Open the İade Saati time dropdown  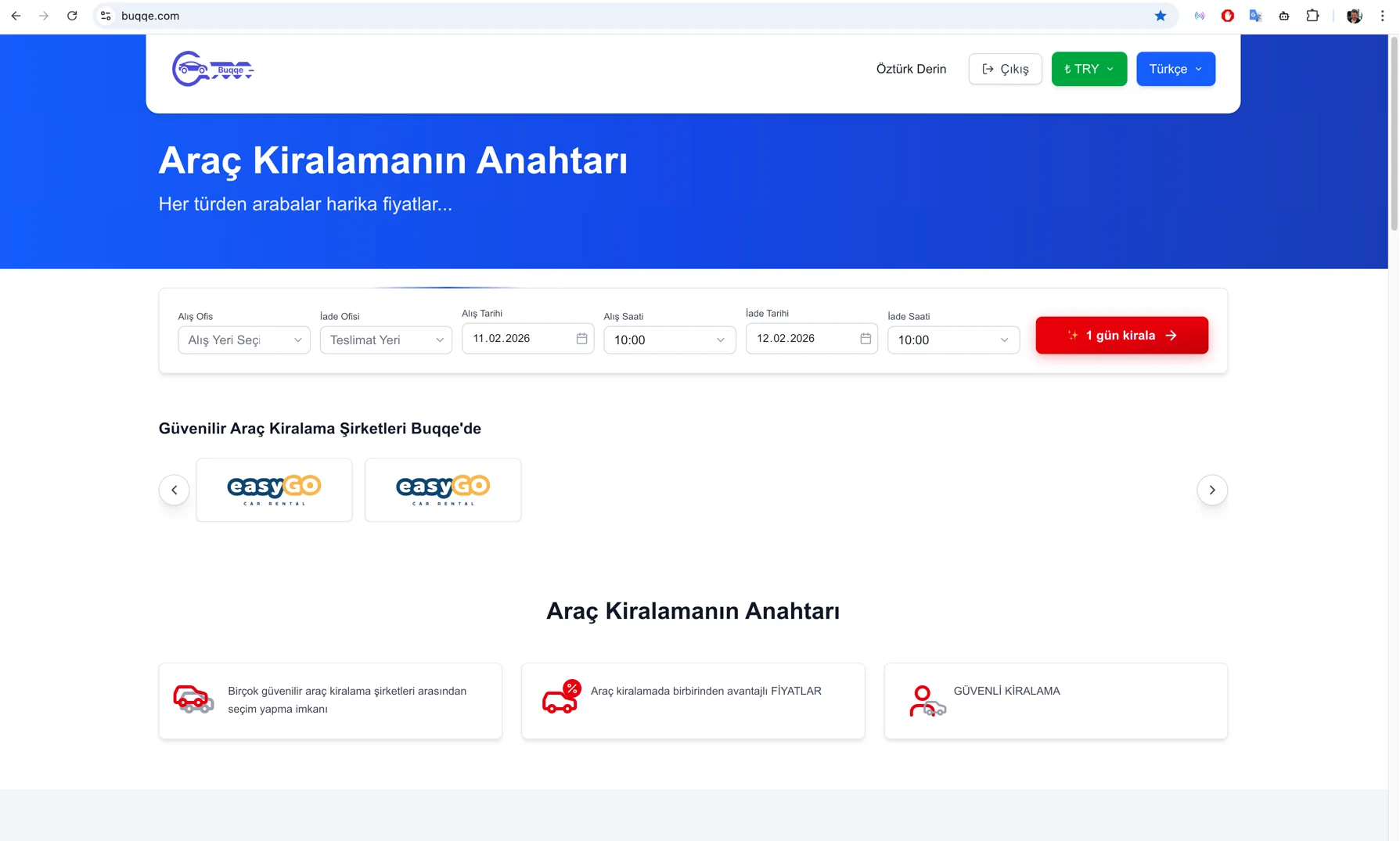coord(952,340)
